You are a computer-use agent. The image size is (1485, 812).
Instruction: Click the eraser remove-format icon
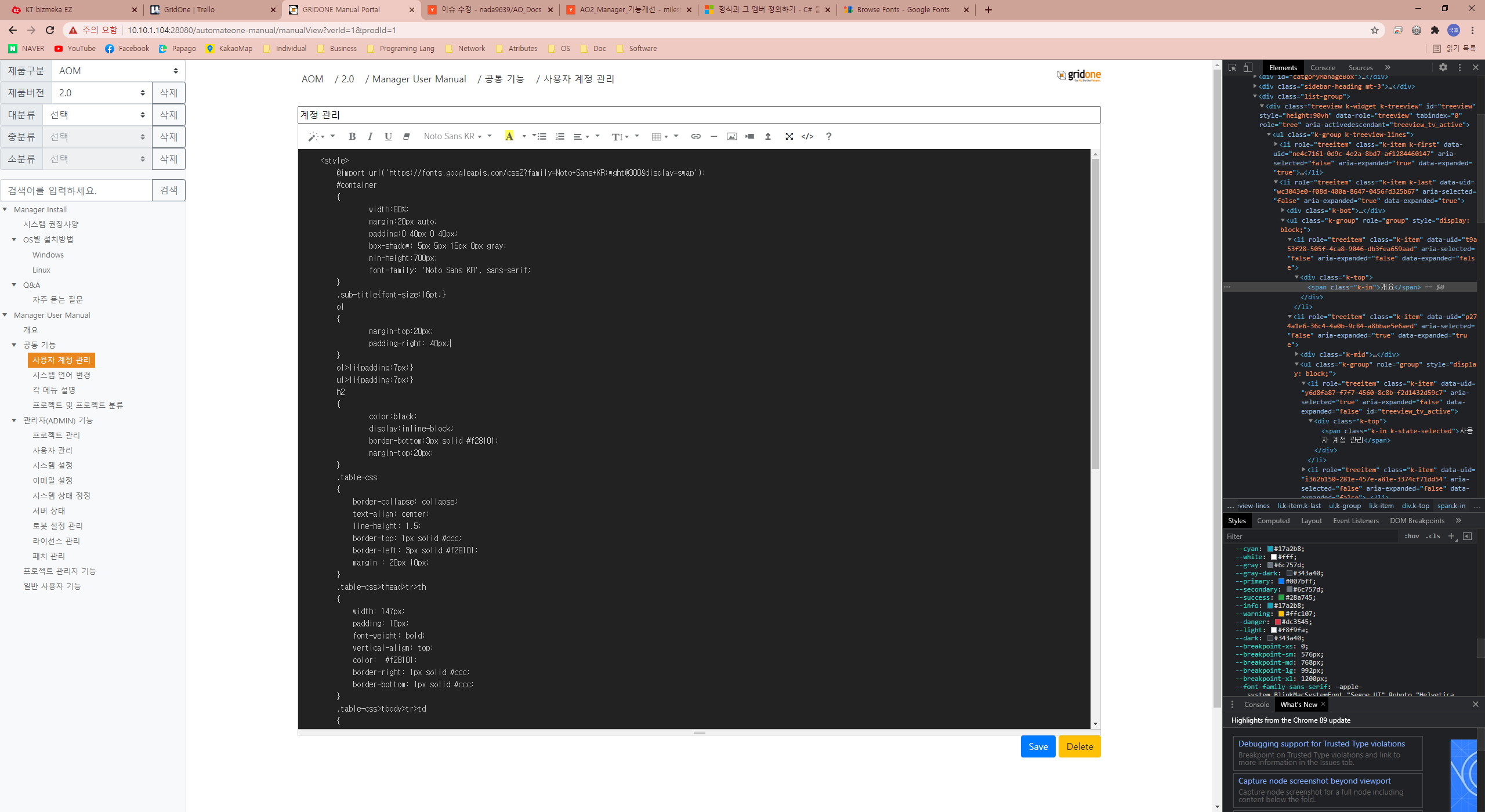406,136
